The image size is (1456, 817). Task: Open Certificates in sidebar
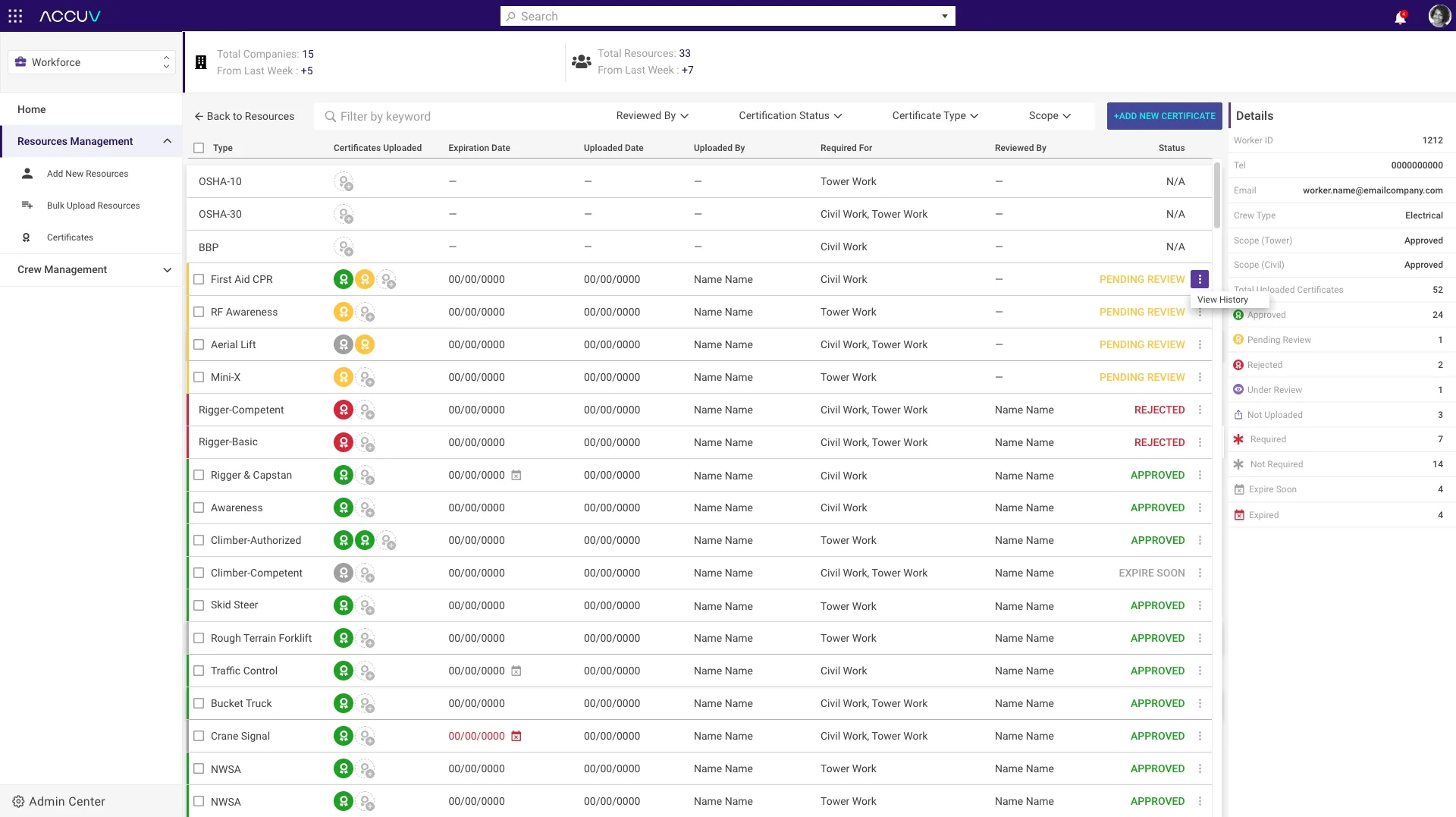(x=70, y=237)
